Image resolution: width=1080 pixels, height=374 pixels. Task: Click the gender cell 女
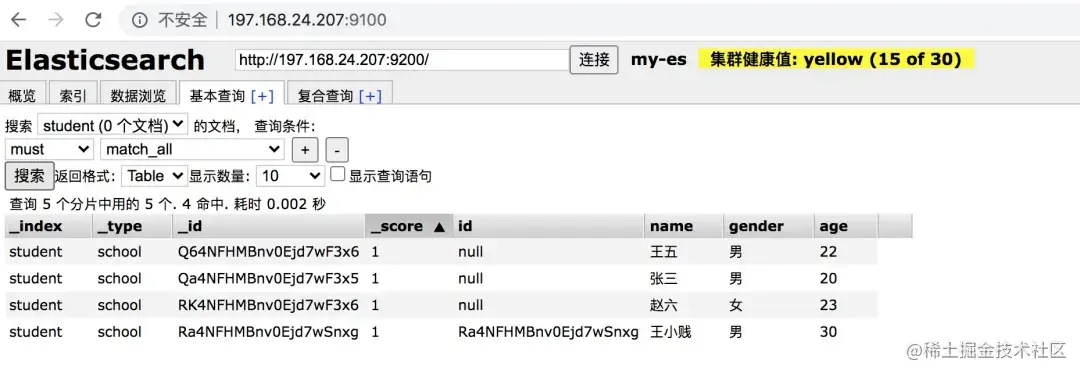point(736,305)
